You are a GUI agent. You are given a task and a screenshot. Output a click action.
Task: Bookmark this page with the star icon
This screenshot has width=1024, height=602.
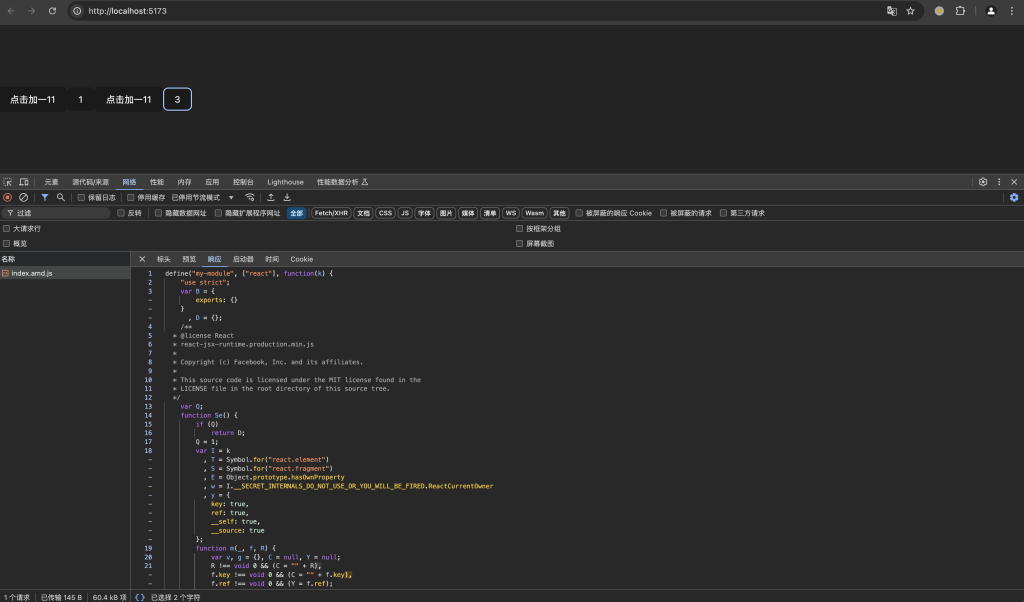(910, 11)
